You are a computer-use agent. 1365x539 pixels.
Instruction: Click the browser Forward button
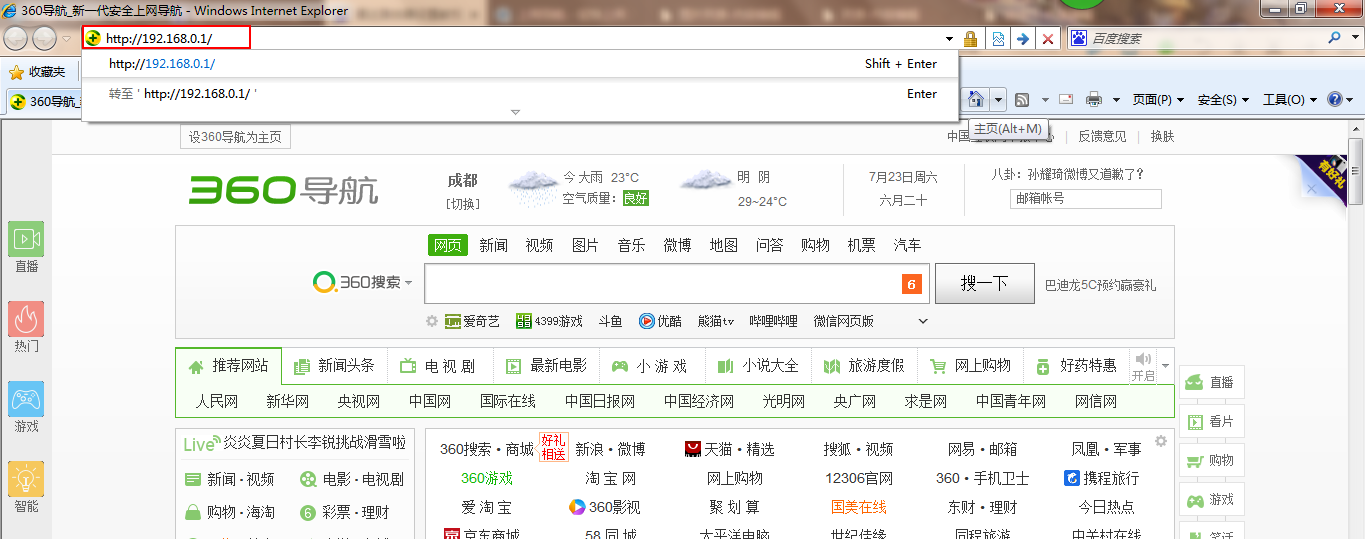click(x=45, y=38)
